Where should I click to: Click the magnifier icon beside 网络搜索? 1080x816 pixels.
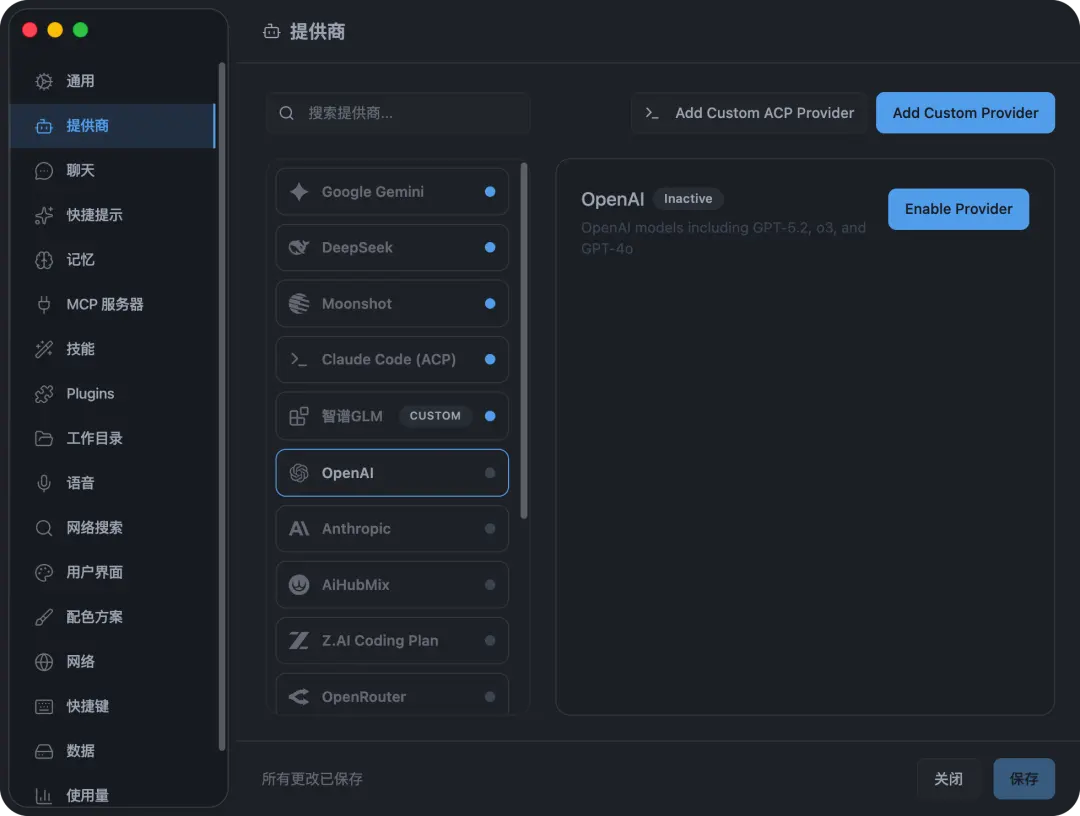pyautogui.click(x=44, y=528)
